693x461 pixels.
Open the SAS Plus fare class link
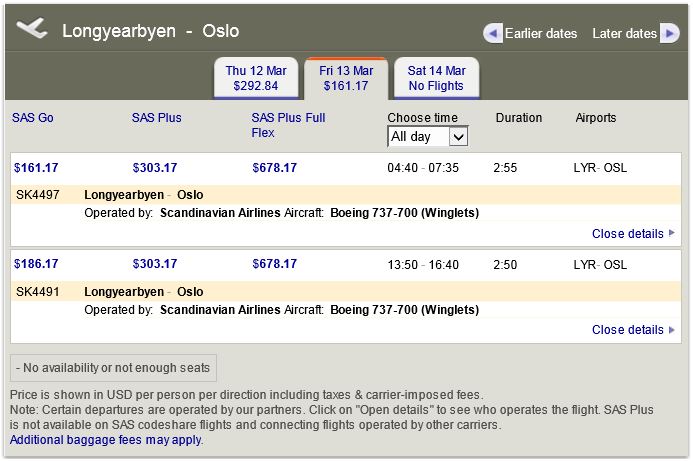pos(156,118)
